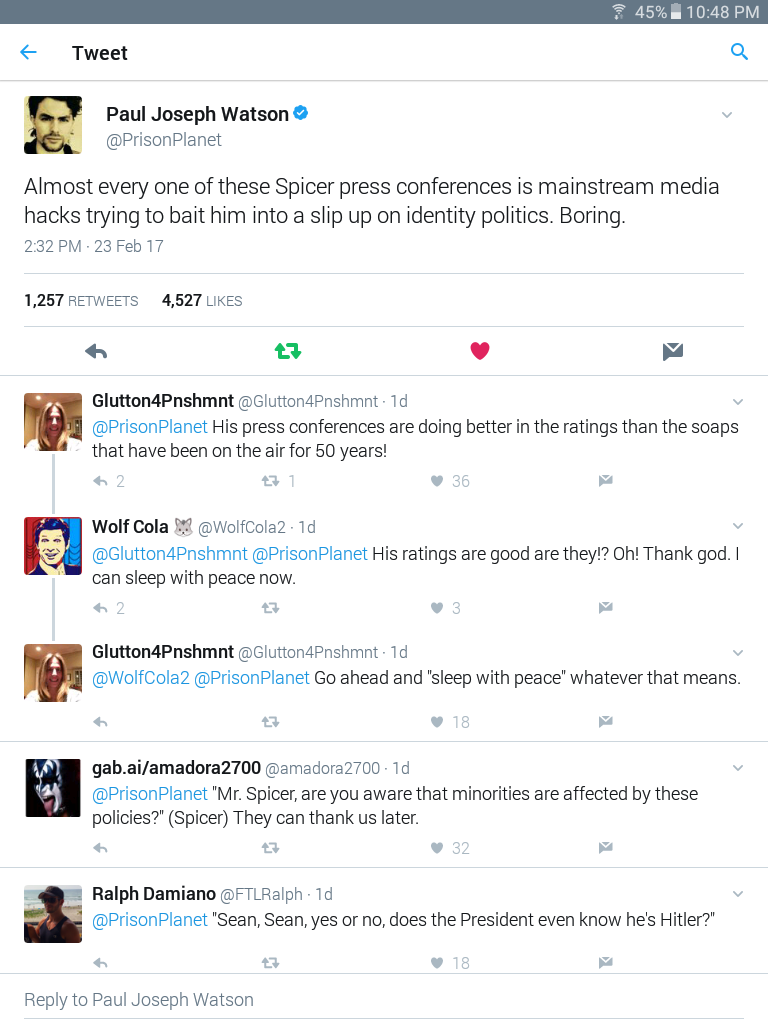Undo the retweet on the main tweet
Screen dimensions: 768x1024
[x=288, y=351]
